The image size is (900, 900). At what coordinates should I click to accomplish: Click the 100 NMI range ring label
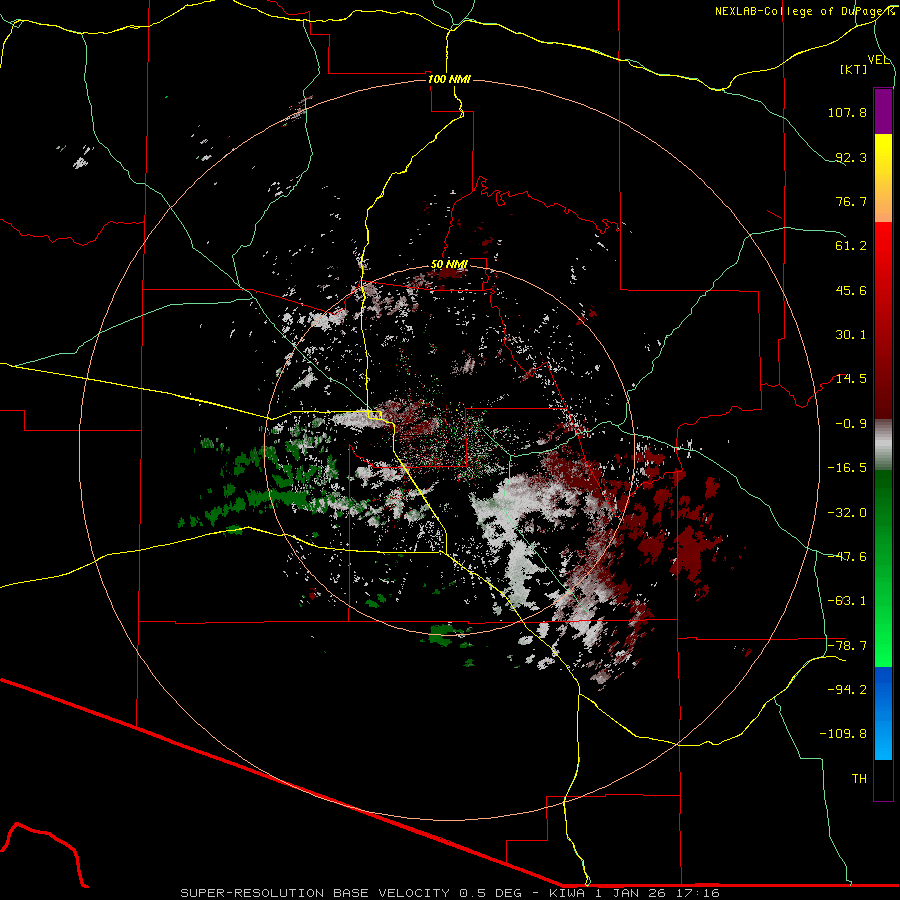(449, 79)
